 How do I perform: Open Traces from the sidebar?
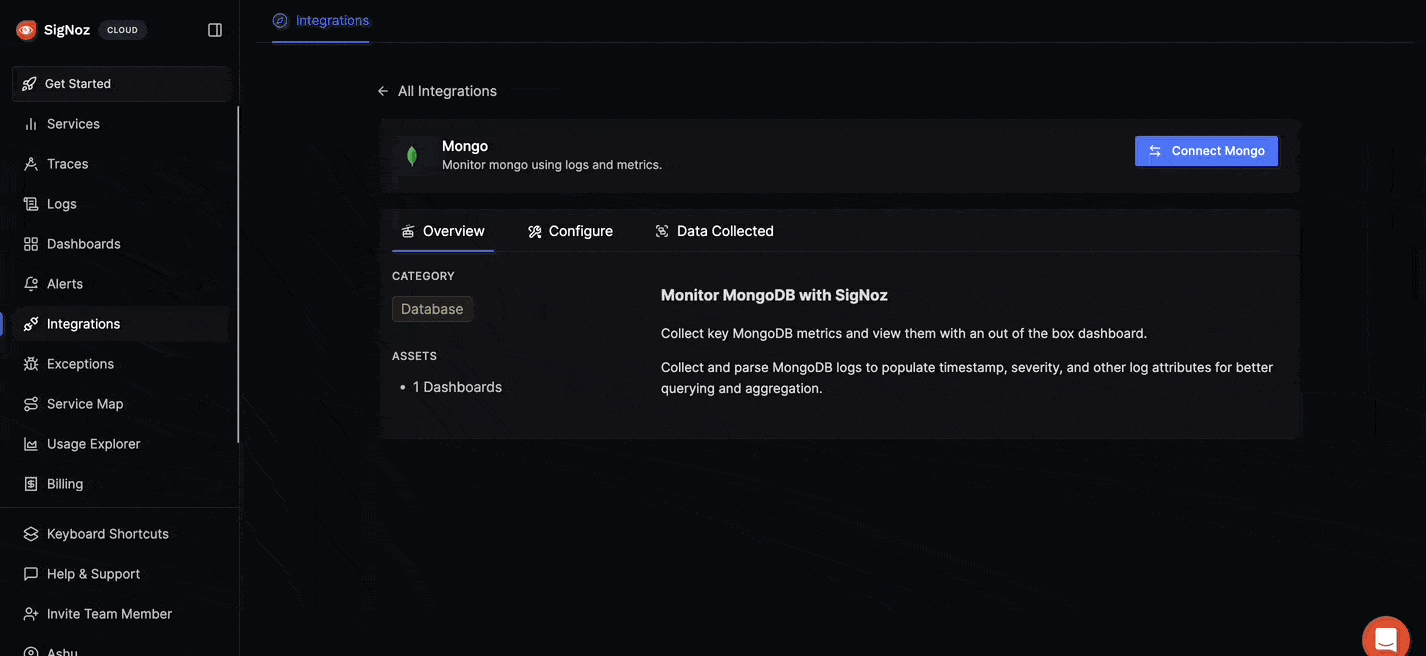[x=121, y=164]
